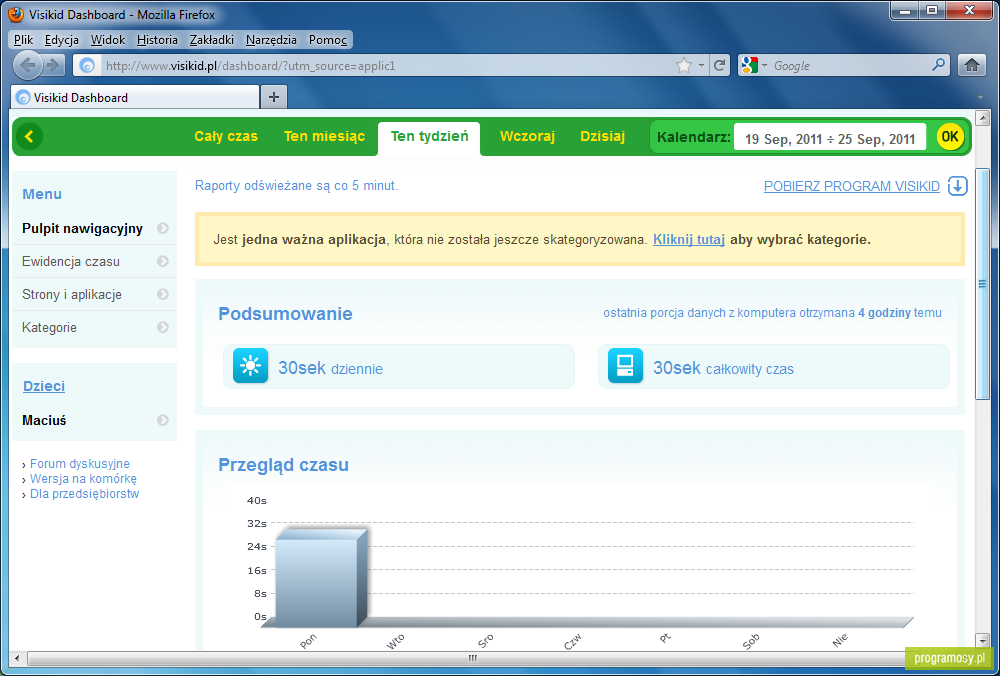Image resolution: width=1000 pixels, height=676 pixels.
Task: Click scrollbar down arrow
Action: click(982, 640)
